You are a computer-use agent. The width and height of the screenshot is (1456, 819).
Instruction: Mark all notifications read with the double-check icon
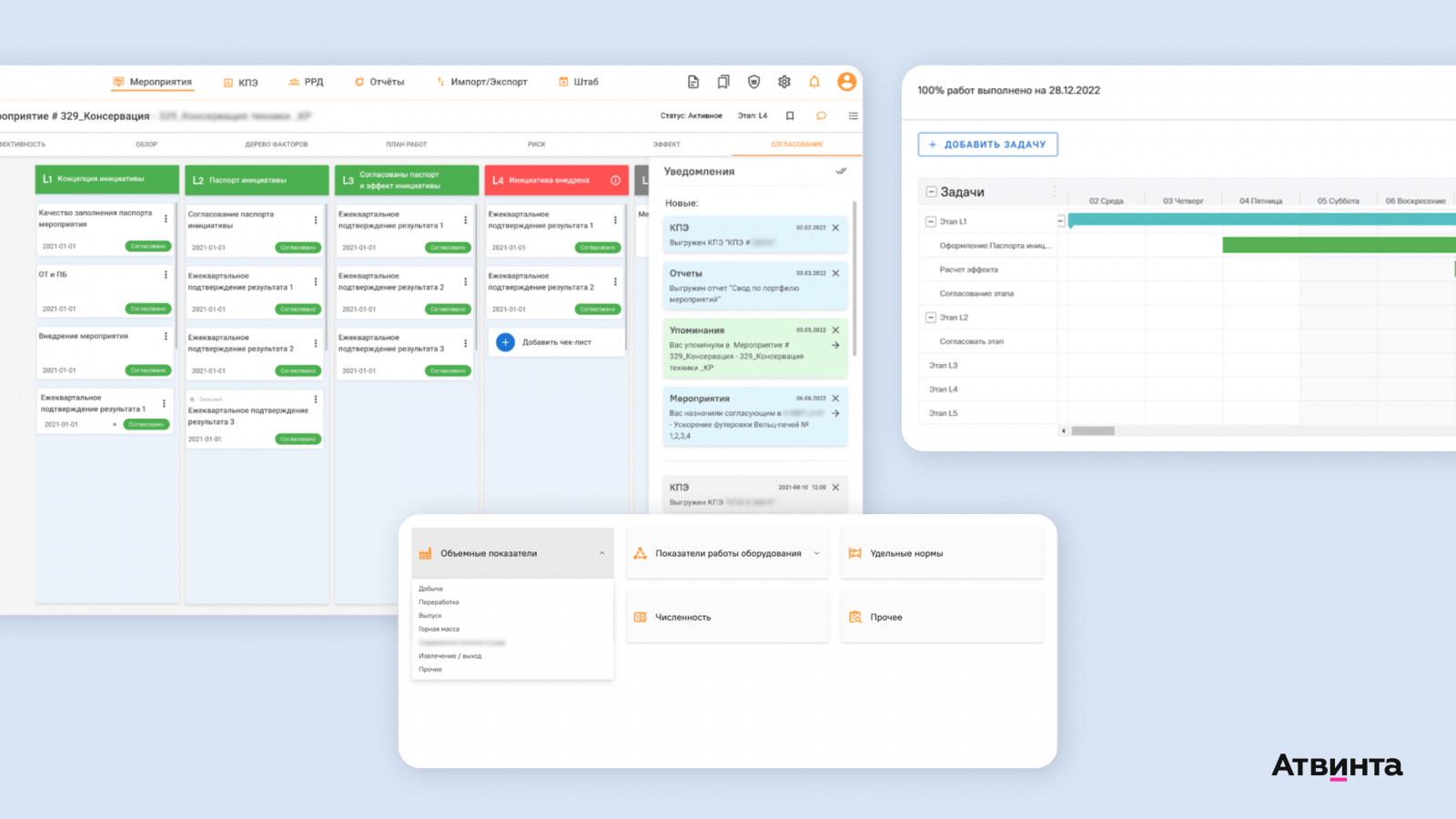(842, 171)
